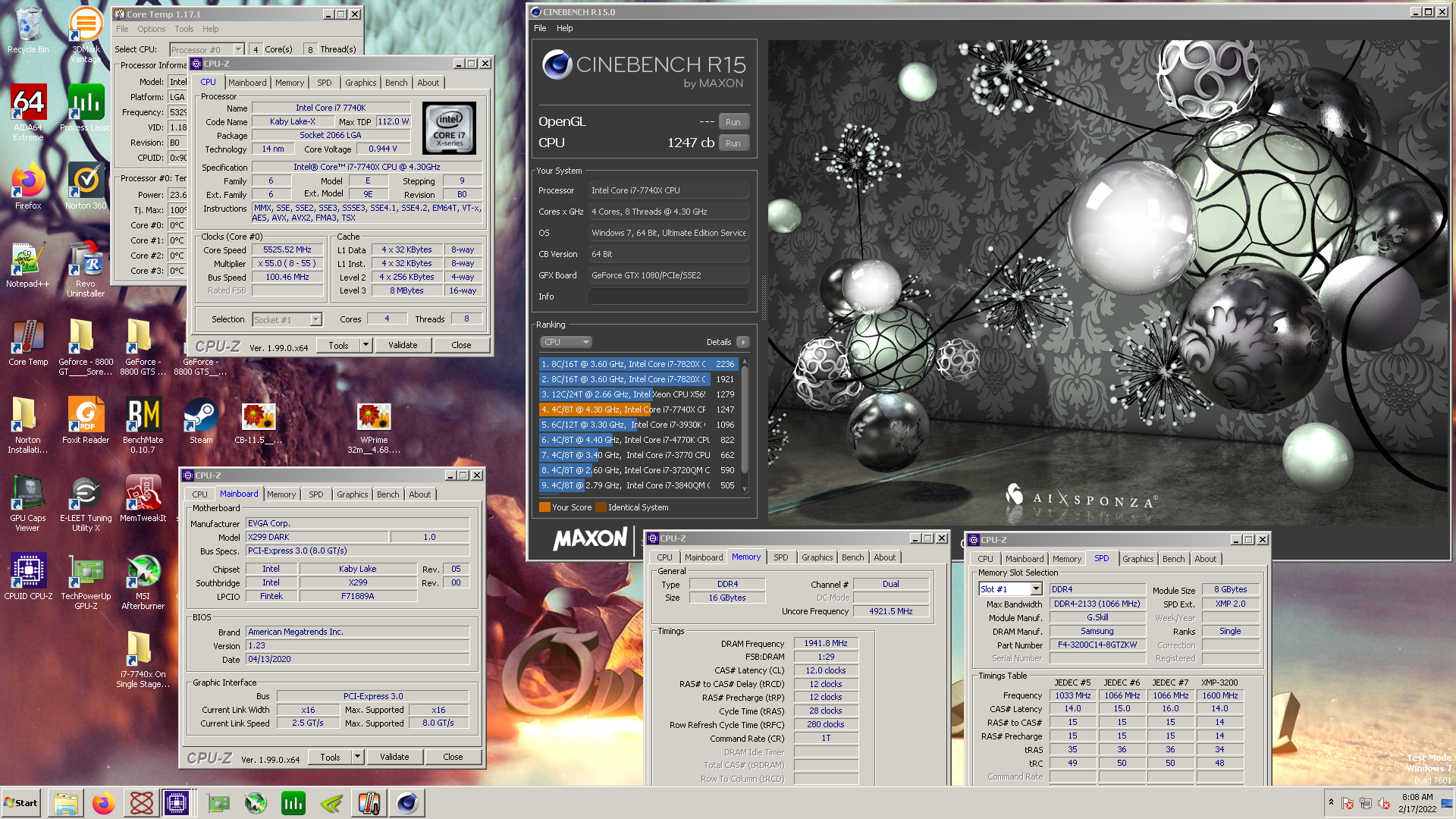This screenshot has width=1456, height=819.
Task: Select the i7-3840QM 505 ranking entry
Action: coord(638,485)
